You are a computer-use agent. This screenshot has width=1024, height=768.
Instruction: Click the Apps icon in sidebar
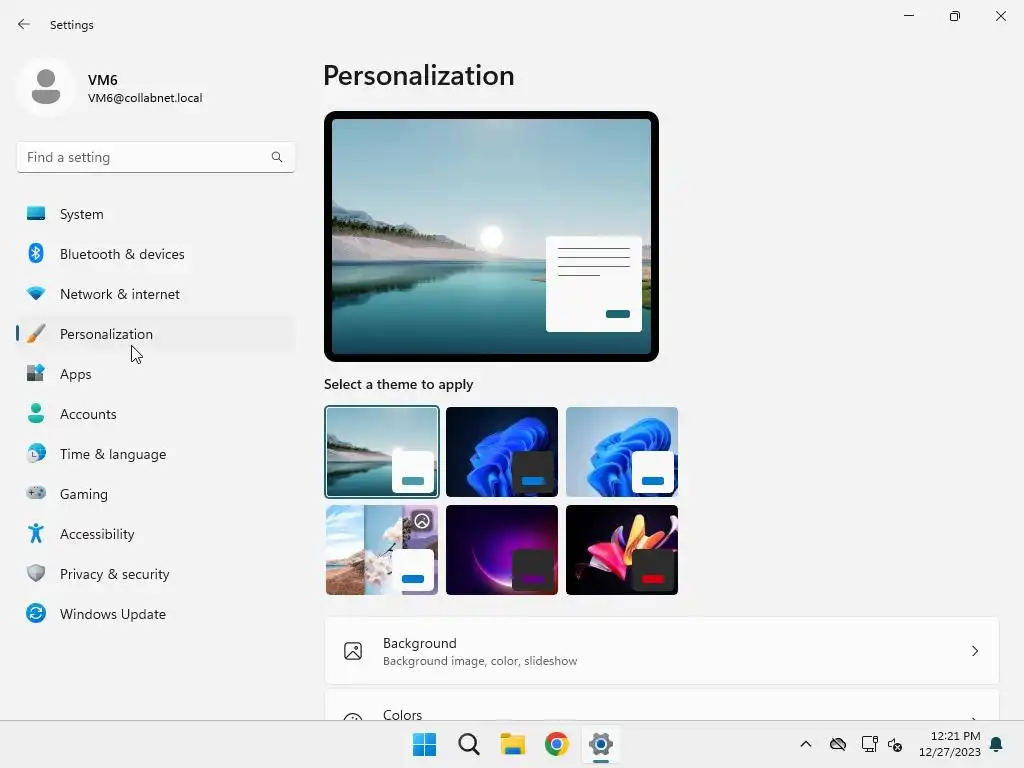coord(36,374)
